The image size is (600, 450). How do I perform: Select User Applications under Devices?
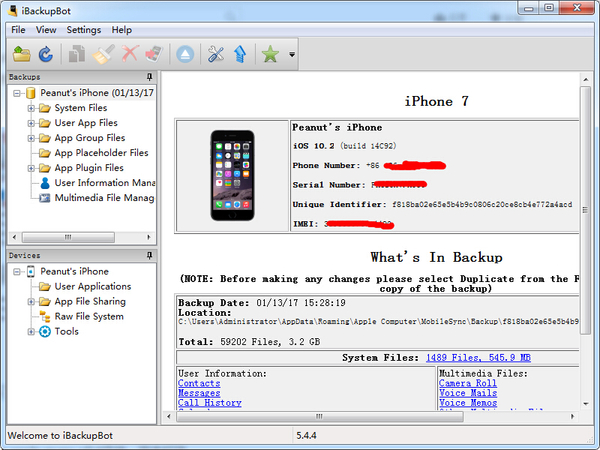click(x=93, y=286)
